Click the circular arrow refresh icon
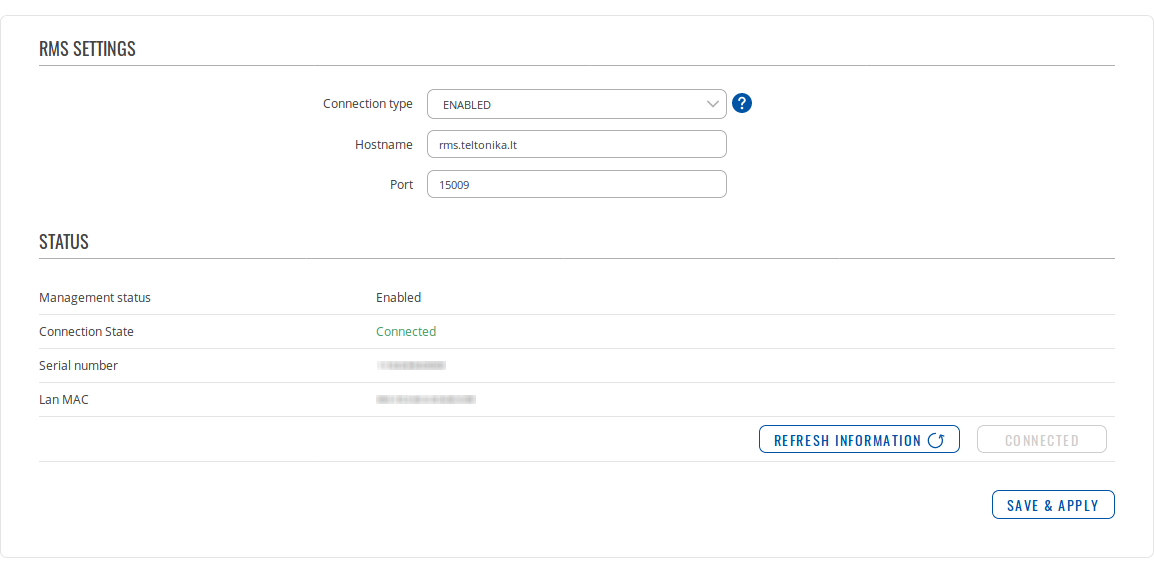Viewport: 1154px width, 573px height. [936, 440]
